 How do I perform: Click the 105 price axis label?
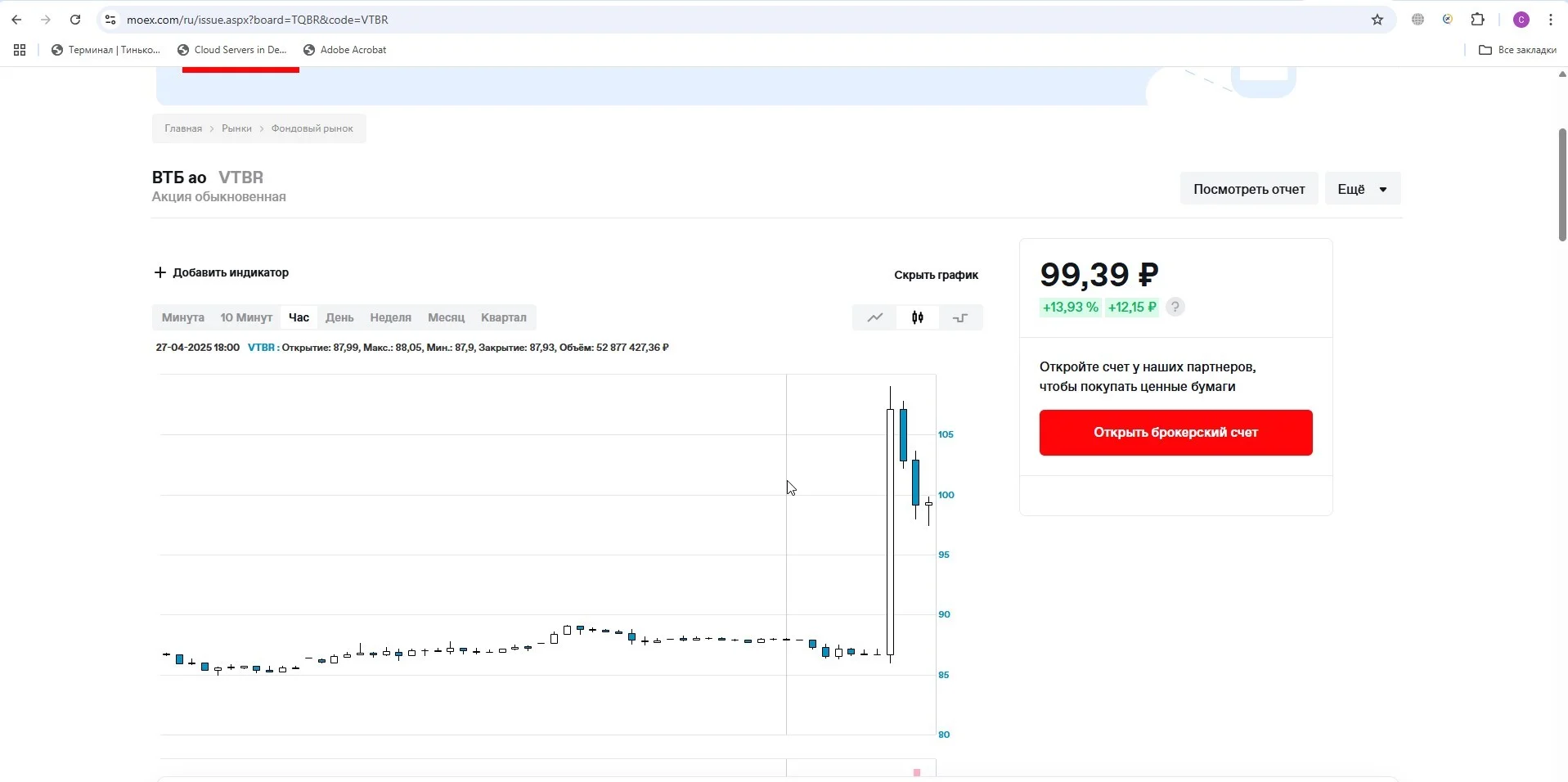tap(946, 434)
